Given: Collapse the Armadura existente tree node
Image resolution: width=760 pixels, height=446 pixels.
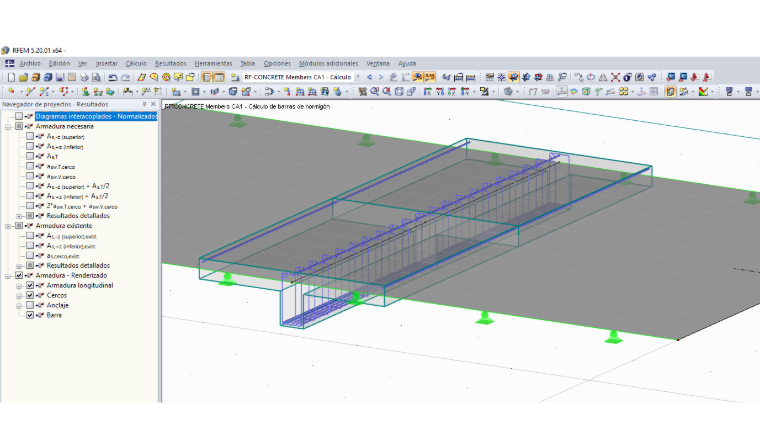Looking at the screenshot, I should click(x=8, y=226).
